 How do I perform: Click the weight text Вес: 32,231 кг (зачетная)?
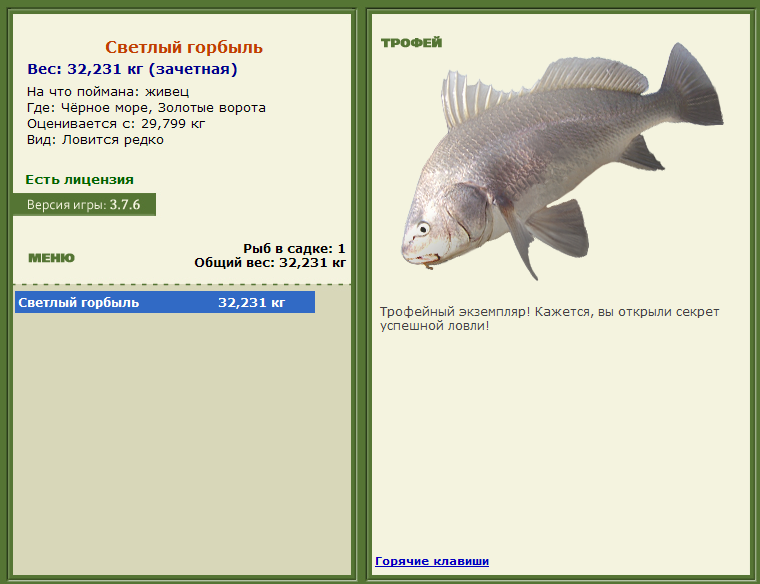click(132, 69)
